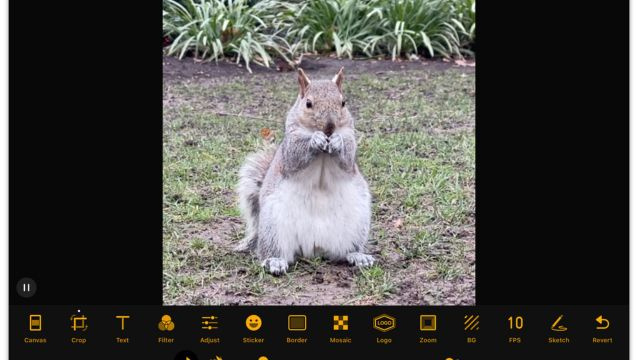Screen dimensions: 640x360
Task: Open the Zoom tool
Action: (x=428, y=328)
